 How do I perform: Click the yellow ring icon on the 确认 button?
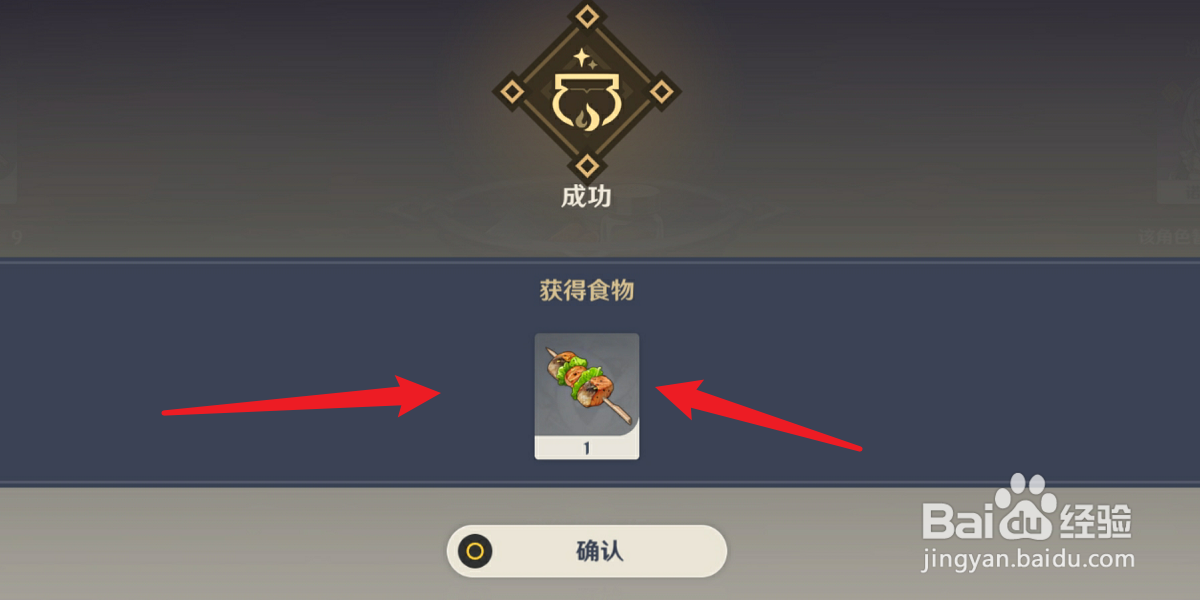(x=475, y=551)
